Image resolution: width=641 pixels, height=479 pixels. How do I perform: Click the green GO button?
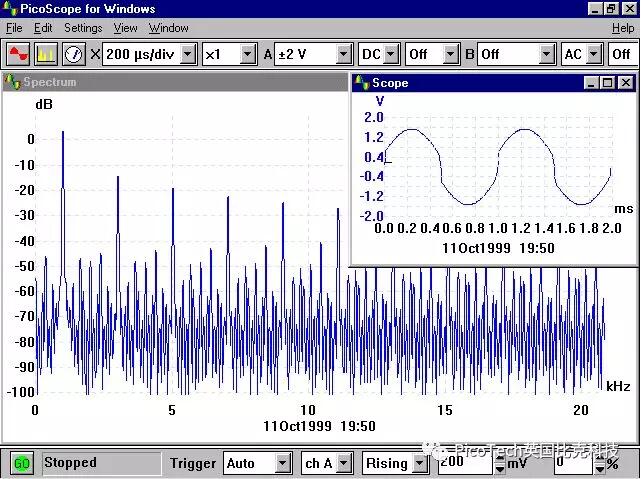tap(21, 463)
